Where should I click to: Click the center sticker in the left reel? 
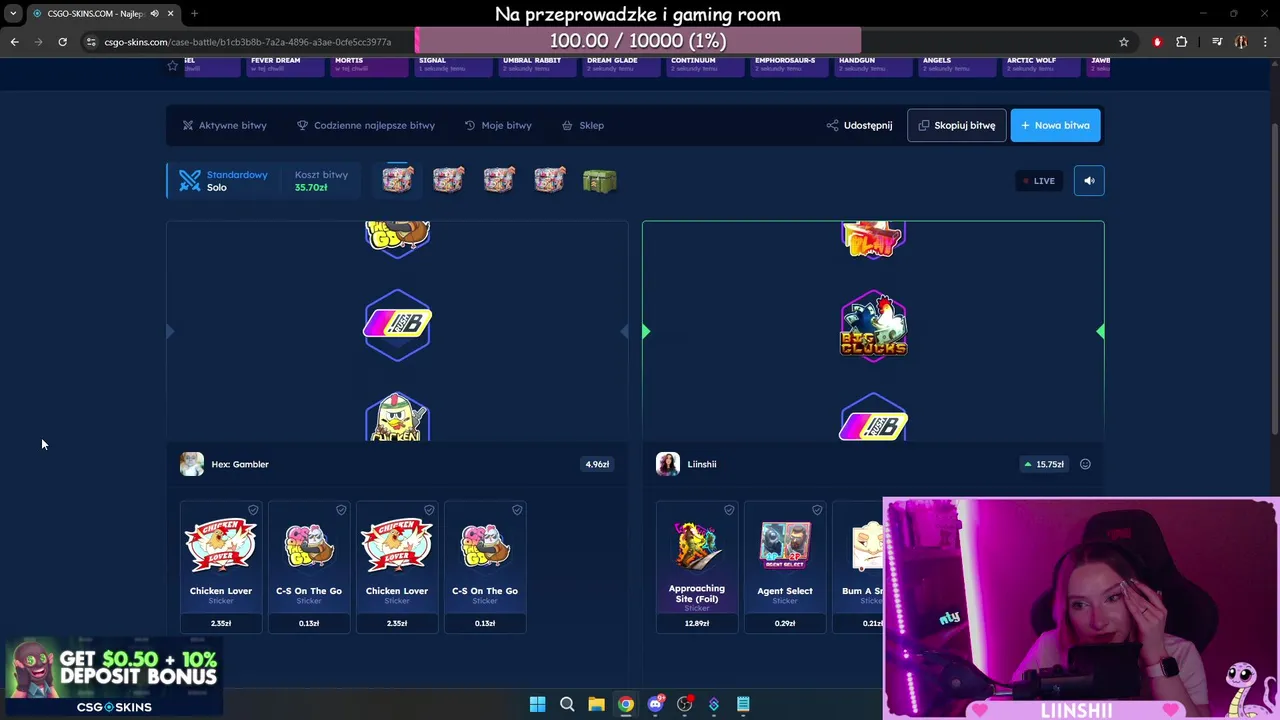397,324
